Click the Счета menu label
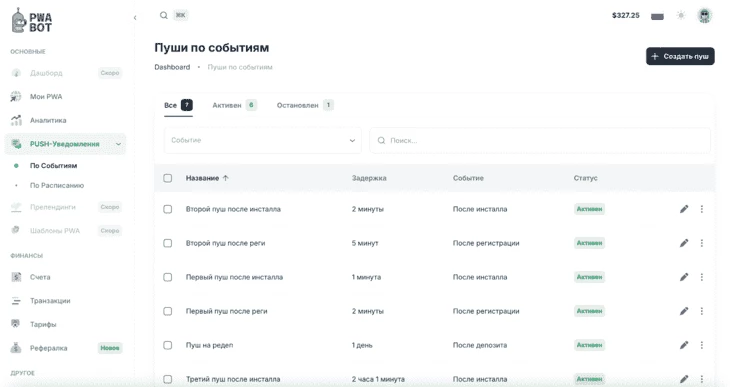Viewport: 730px width, 387px height. tap(40, 277)
